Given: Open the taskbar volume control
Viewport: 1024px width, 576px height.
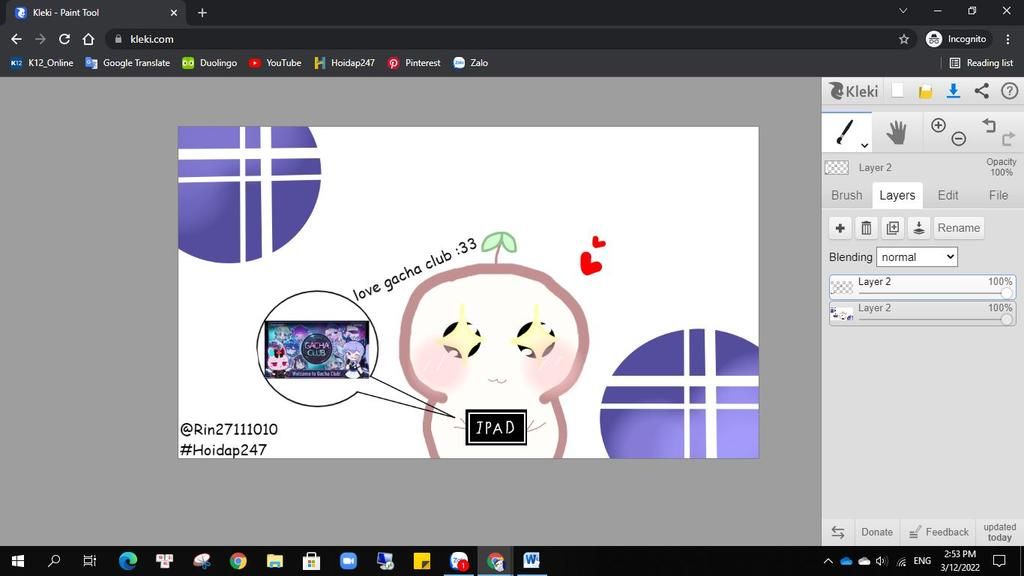Looking at the screenshot, I should [882, 561].
